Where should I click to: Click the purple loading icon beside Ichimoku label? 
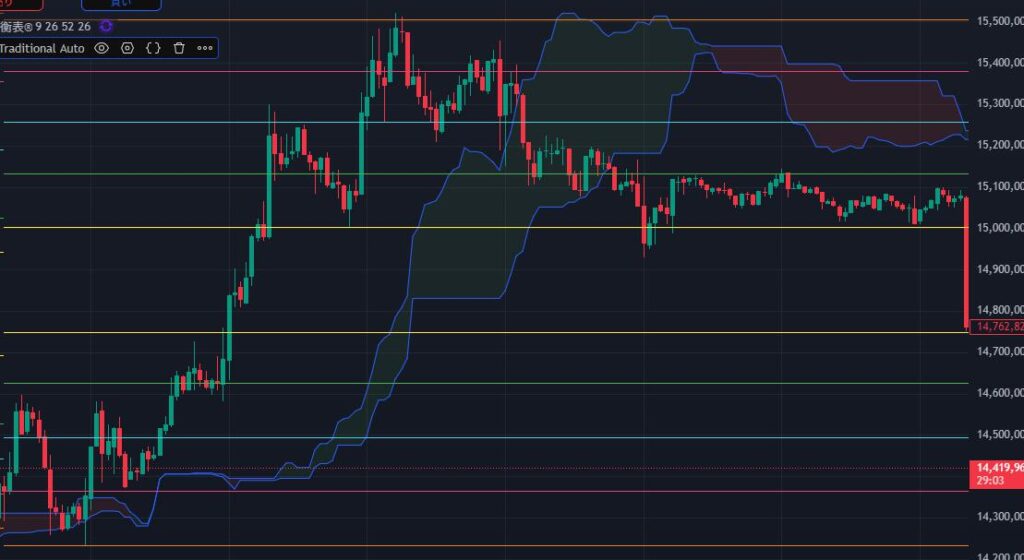pos(106,27)
